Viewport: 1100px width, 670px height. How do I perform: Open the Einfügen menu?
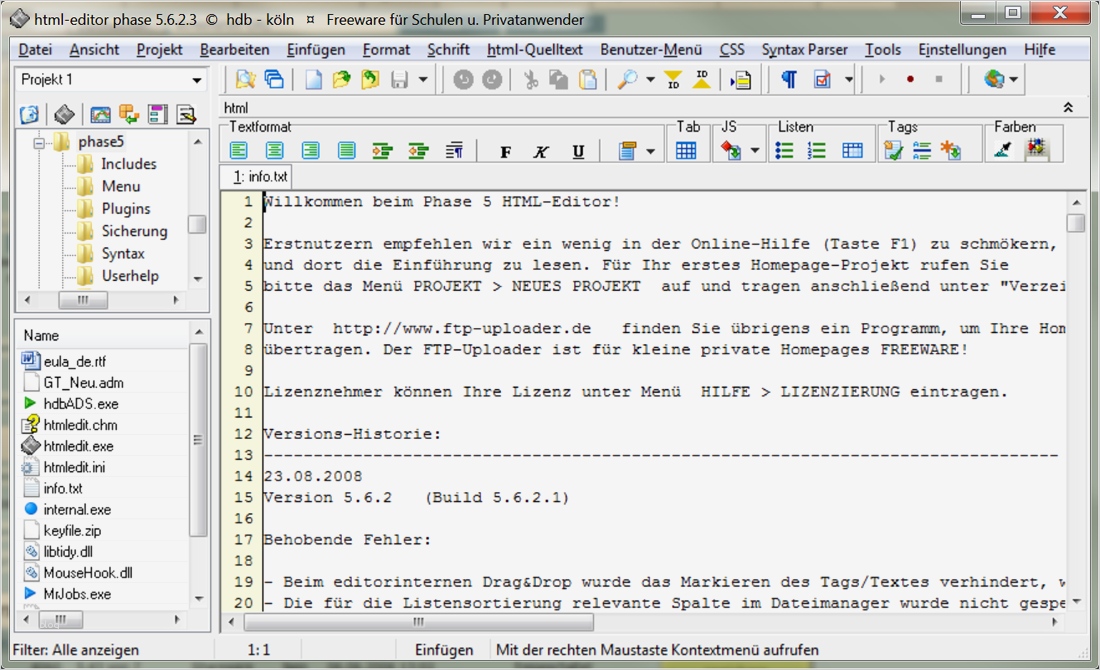tap(316, 50)
